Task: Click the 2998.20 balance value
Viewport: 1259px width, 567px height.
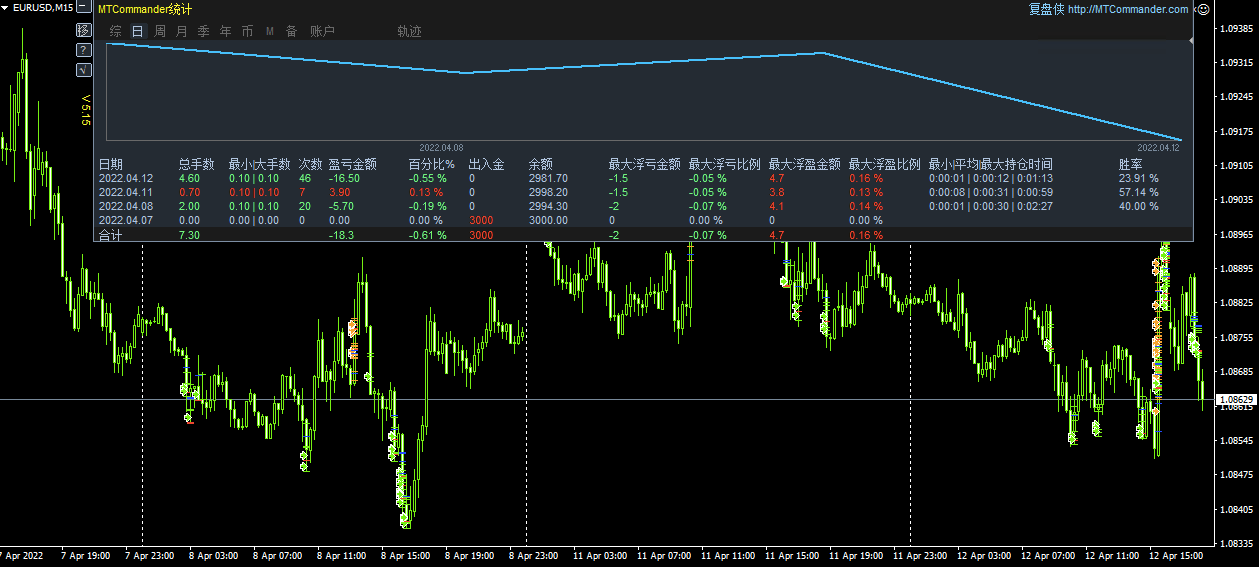Action: point(548,192)
